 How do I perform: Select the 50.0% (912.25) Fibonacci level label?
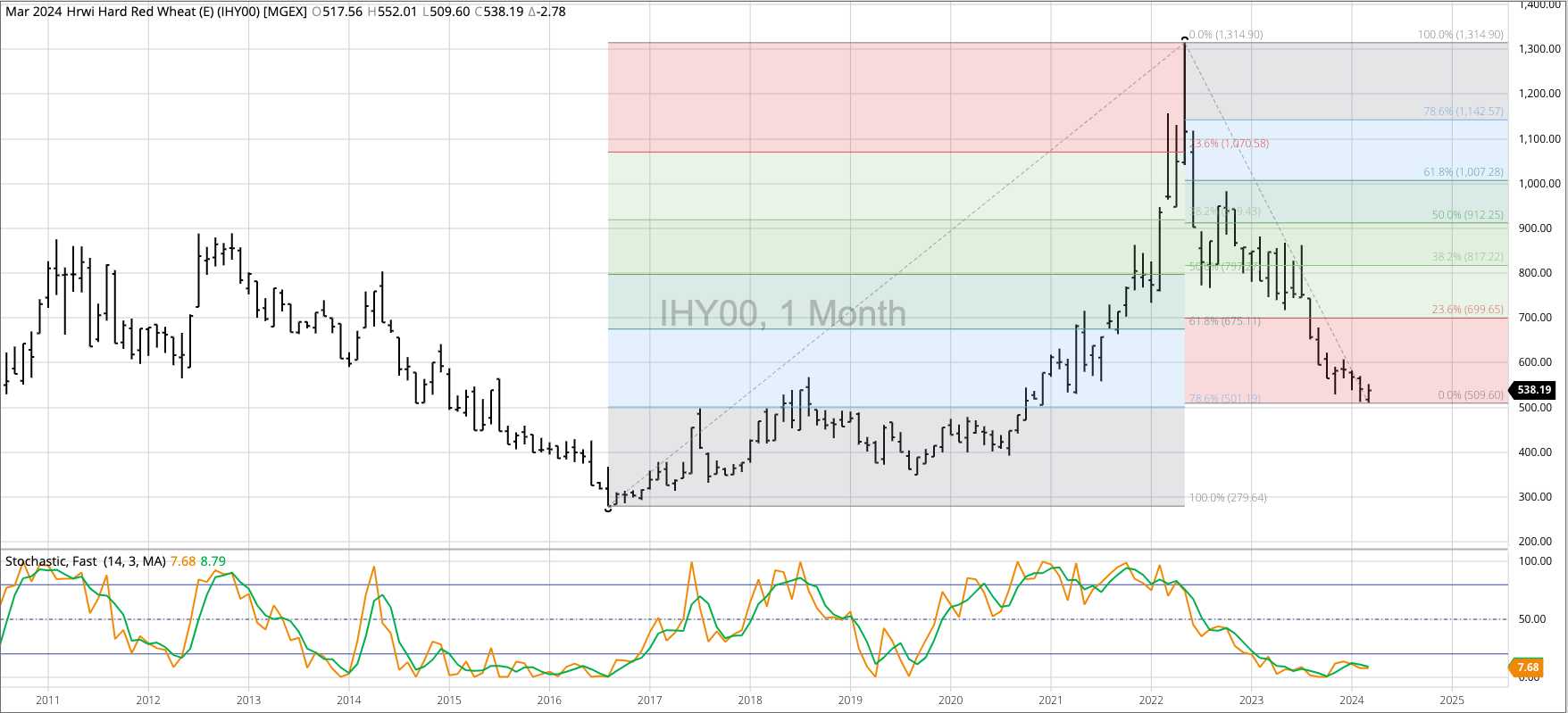tap(1467, 215)
